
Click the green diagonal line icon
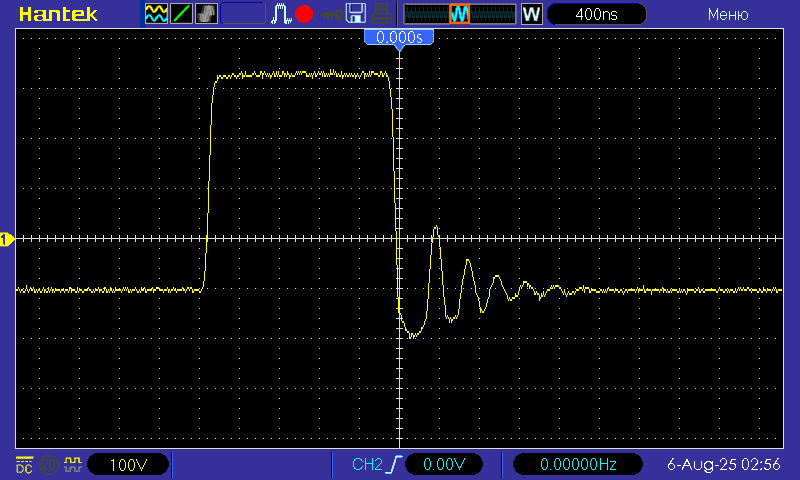(x=181, y=14)
